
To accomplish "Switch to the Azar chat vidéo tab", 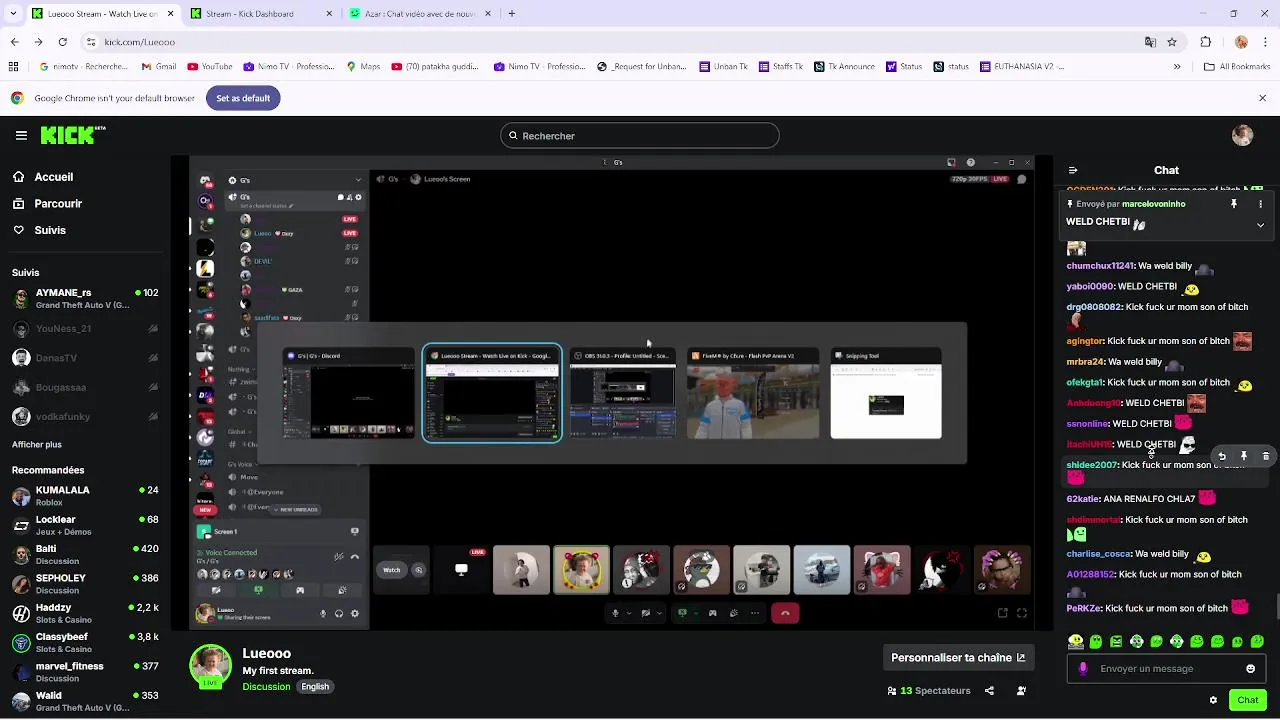I will [x=420, y=14].
